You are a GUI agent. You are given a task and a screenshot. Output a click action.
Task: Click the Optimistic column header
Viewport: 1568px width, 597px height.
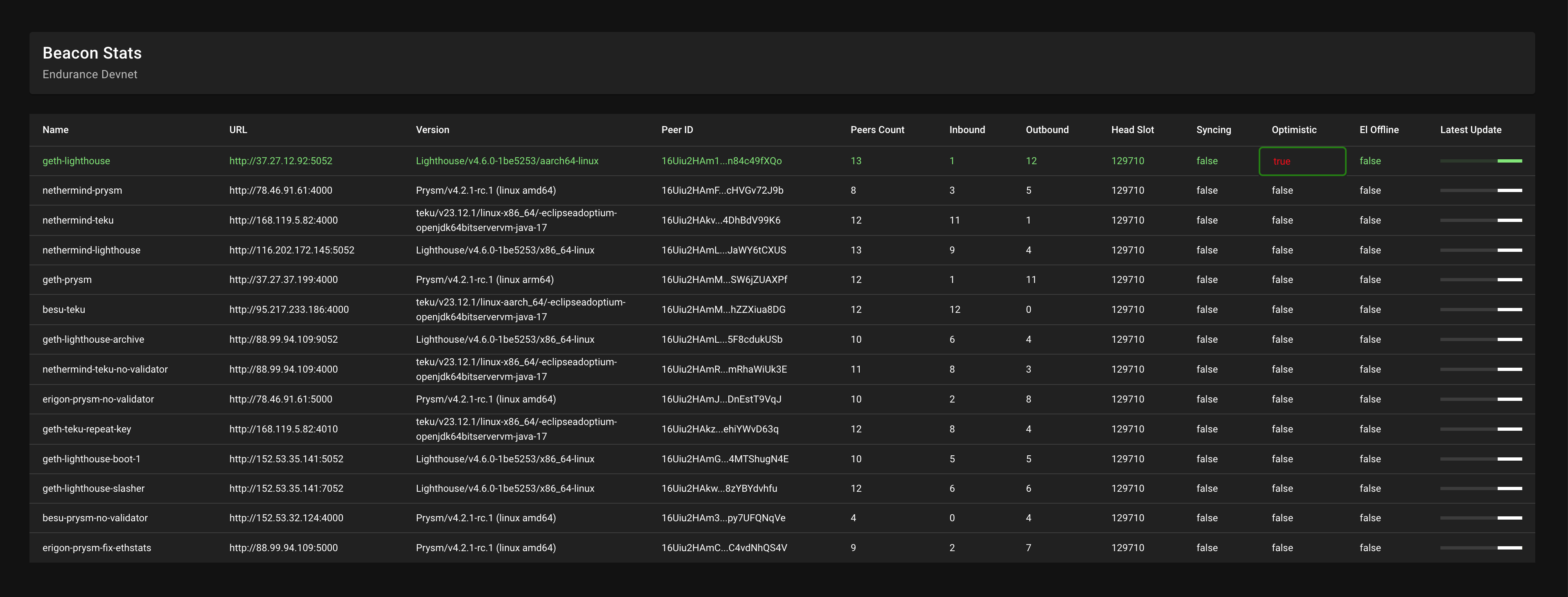1293,130
